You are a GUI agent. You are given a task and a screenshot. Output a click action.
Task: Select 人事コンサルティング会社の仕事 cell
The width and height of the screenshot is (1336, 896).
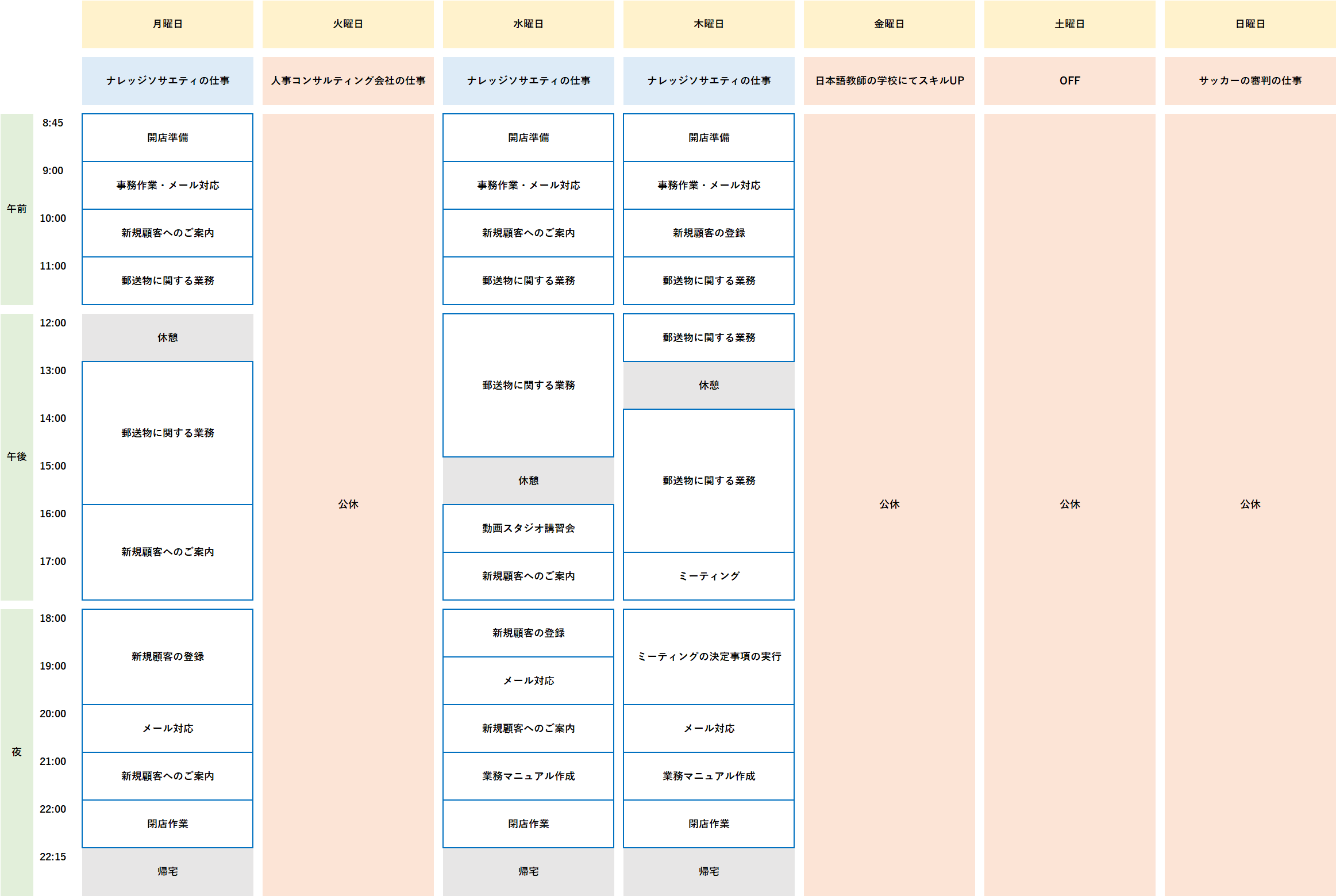[348, 80]
